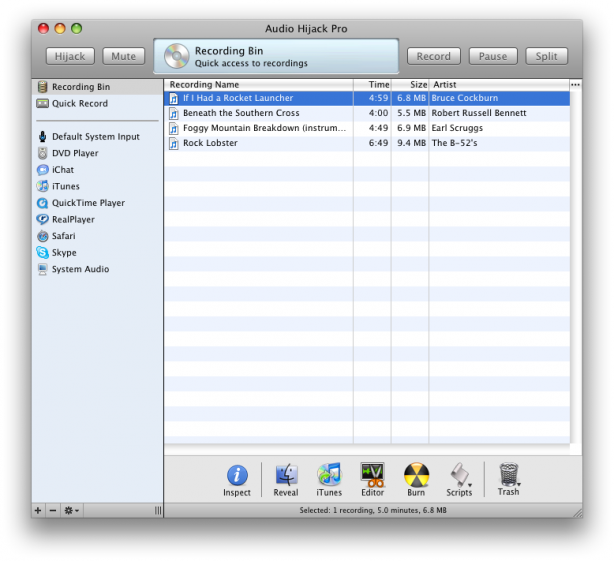Select Skype in the sidebar
The image size is (614, 561).
tap(97, 253)
